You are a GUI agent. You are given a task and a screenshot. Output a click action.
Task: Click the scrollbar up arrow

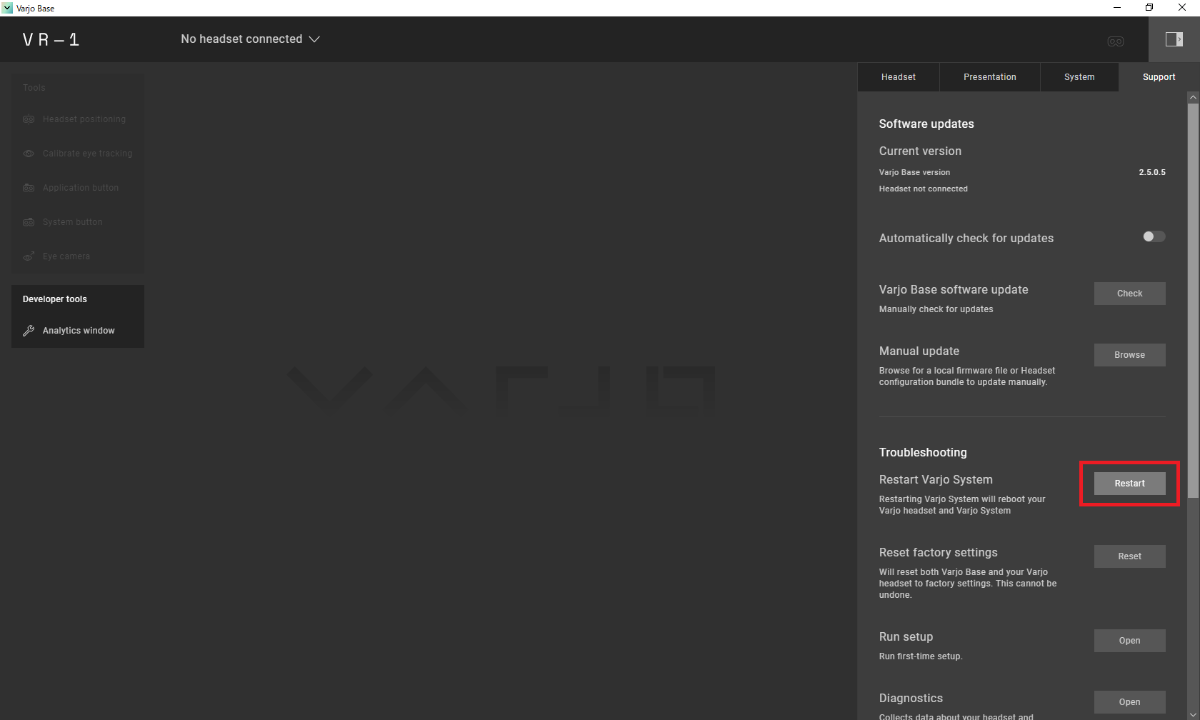(1193, 97)
